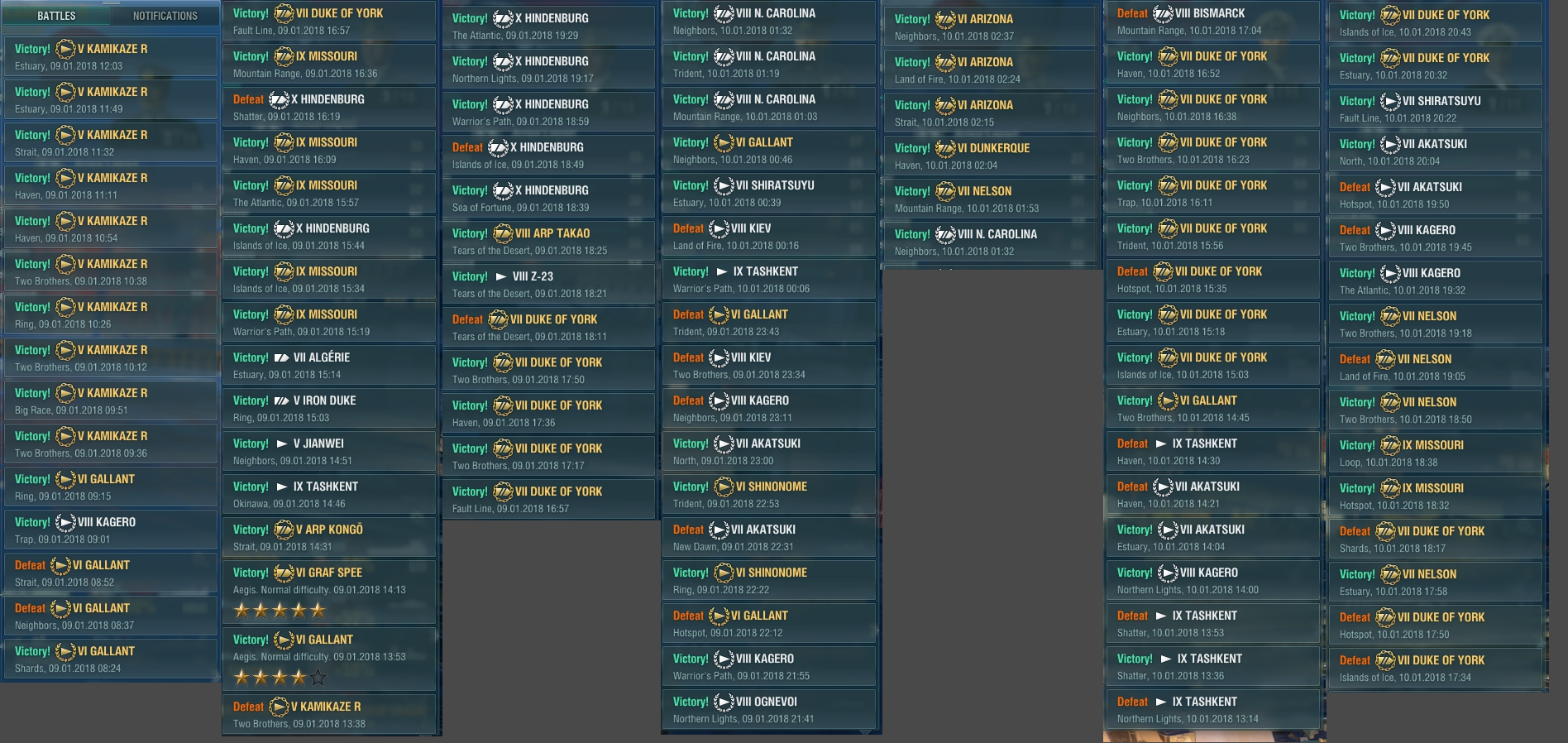Click battleship icon of Missouri Loop 18:38 battle

pyautogui.click(x=1390, y=445)
